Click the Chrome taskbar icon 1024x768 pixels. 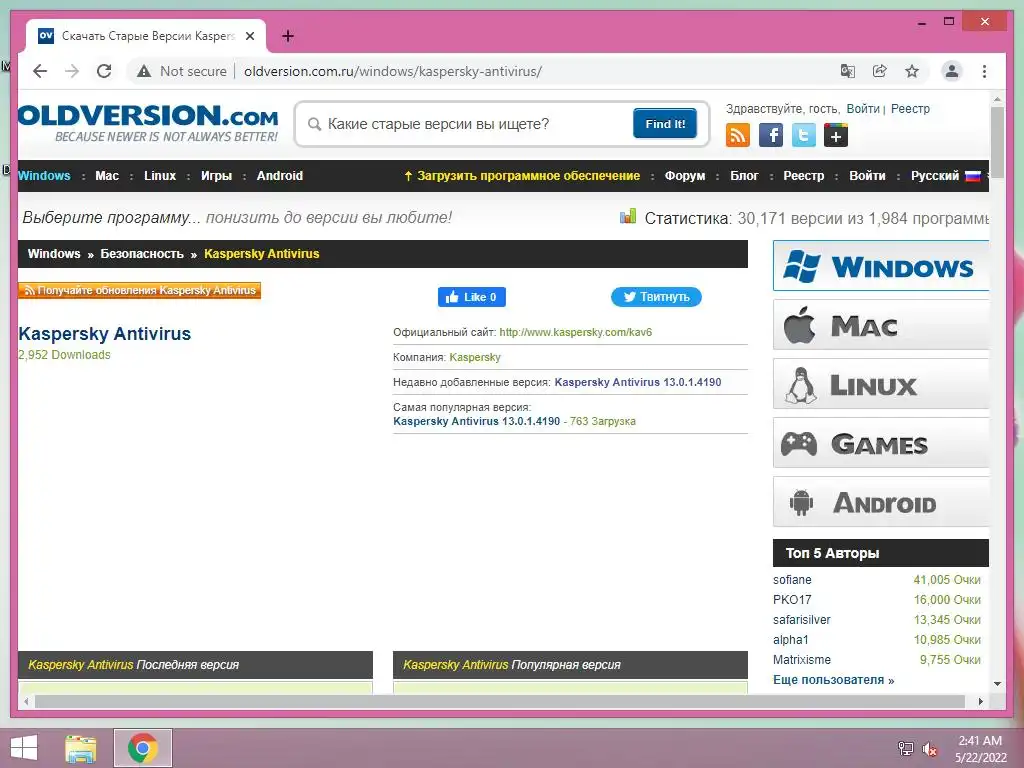(x=142, y=748)
